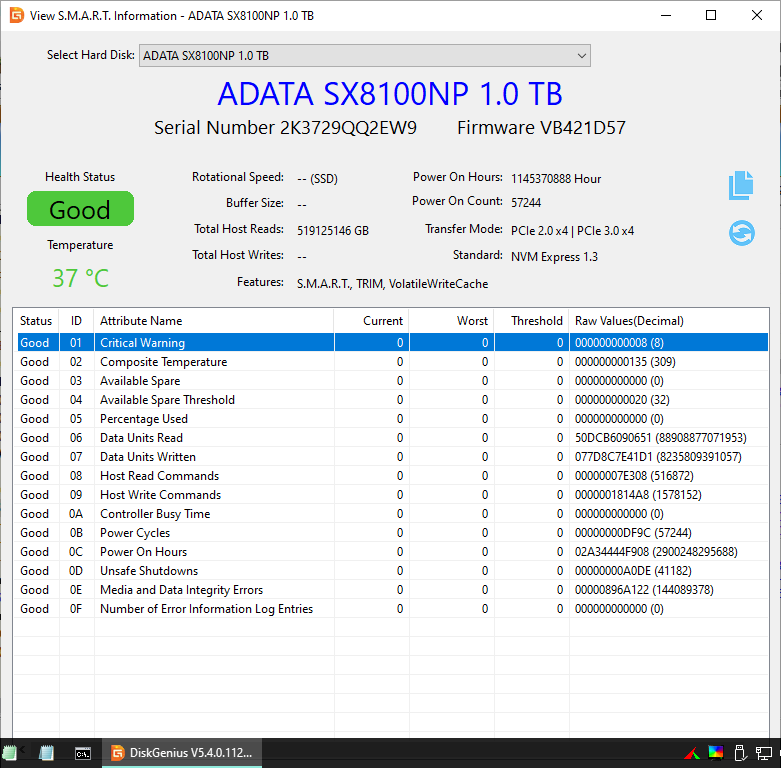This screenshot has width=781, height=768.
Task: Click the Standard value NVM Express 1.3
Action: coord(554,257)
